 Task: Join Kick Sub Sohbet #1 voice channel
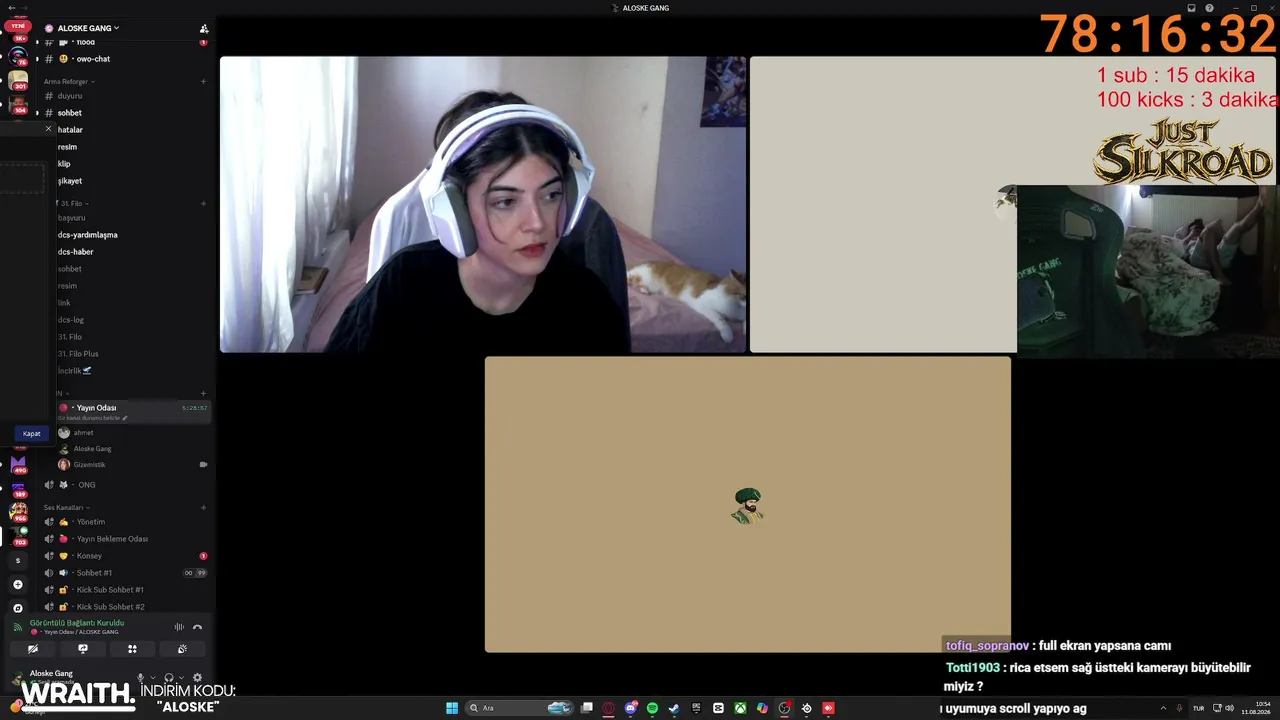(x=110, y=590)
